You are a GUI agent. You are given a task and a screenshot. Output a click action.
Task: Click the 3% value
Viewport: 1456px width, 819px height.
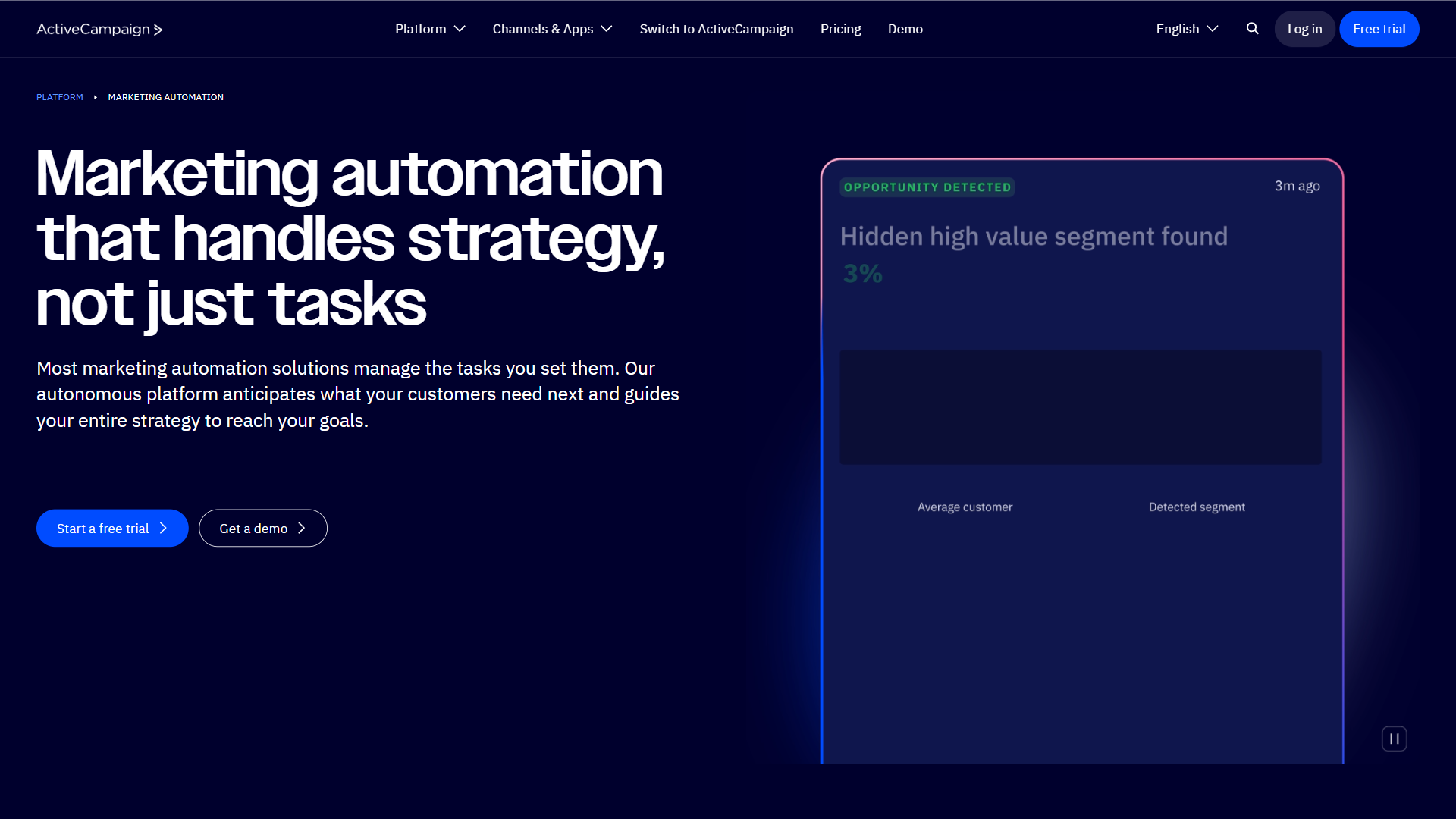pos(863,274)
